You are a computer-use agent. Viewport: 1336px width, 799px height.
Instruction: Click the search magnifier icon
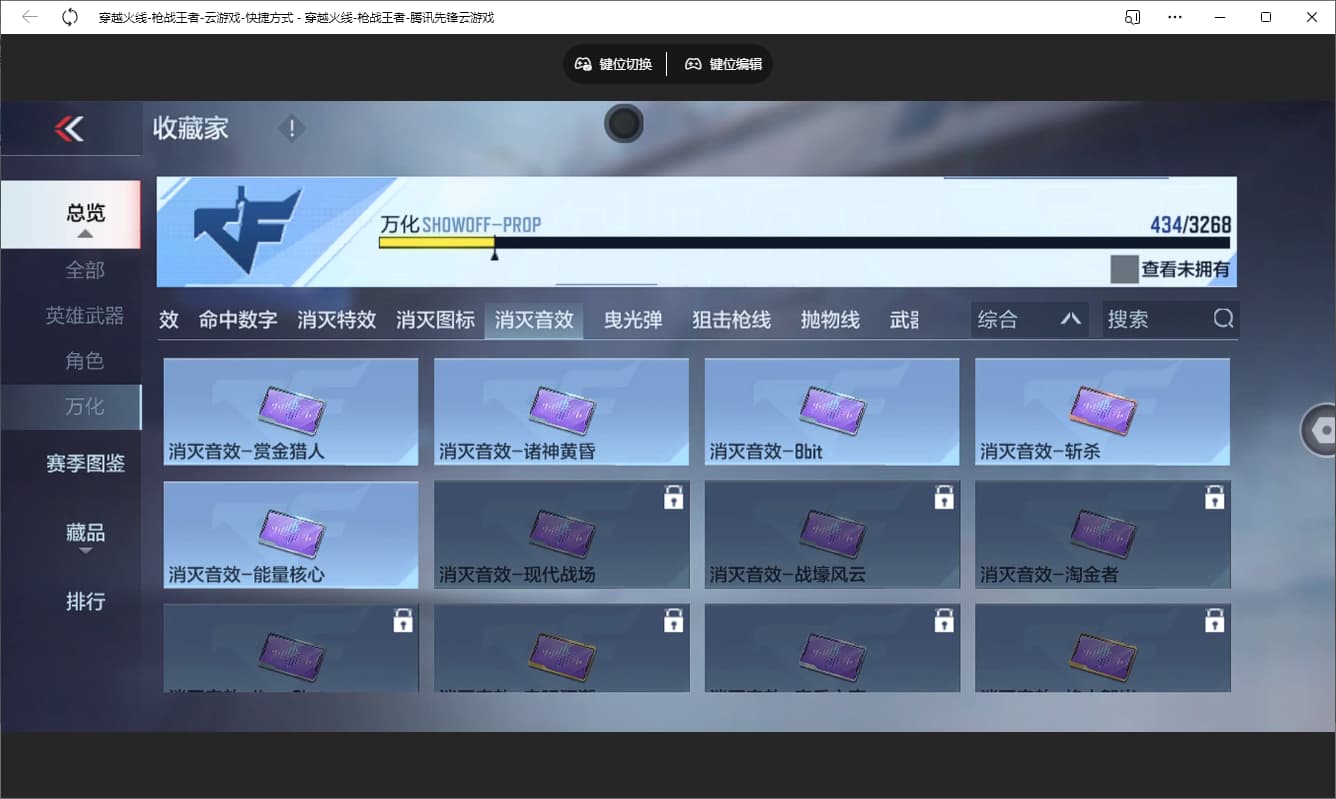(1223, 319)
